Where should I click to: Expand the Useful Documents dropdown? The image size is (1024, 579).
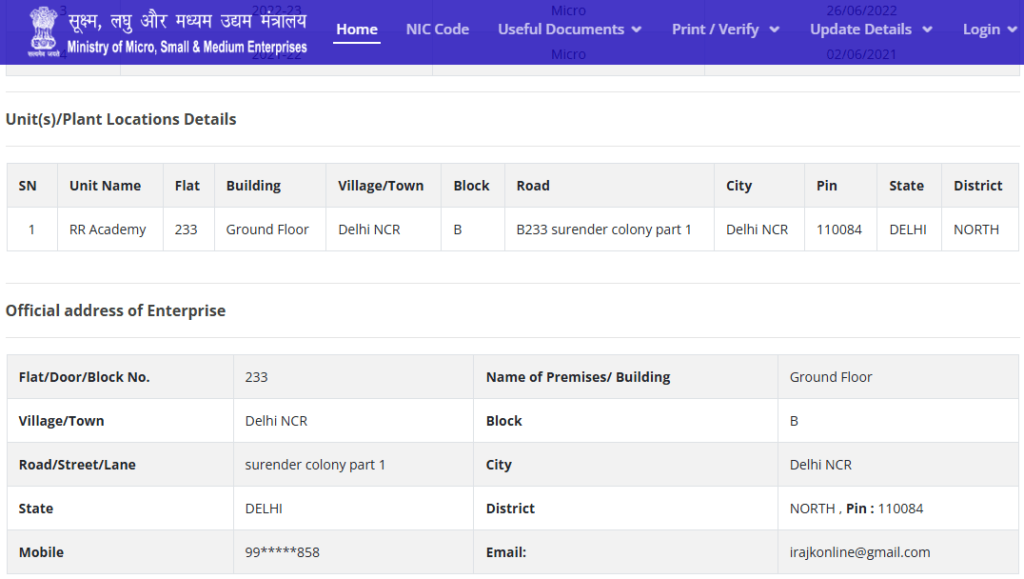point(570,29)
